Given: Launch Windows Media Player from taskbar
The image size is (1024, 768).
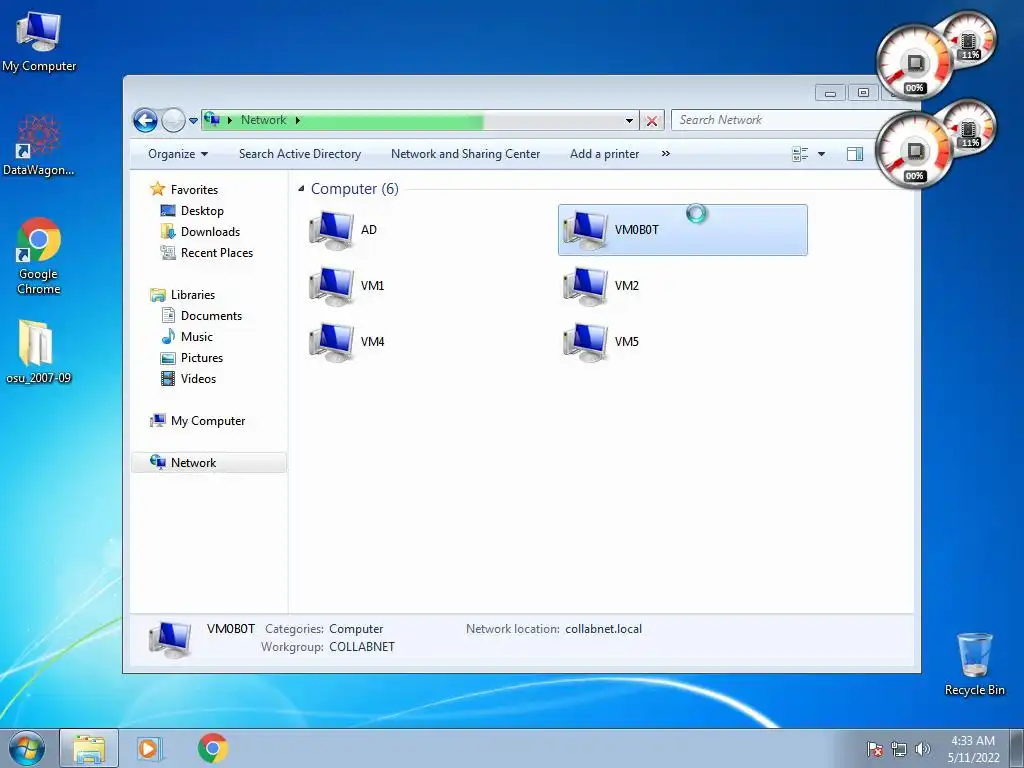Looking at the screenshot, I should click(149, 748).
